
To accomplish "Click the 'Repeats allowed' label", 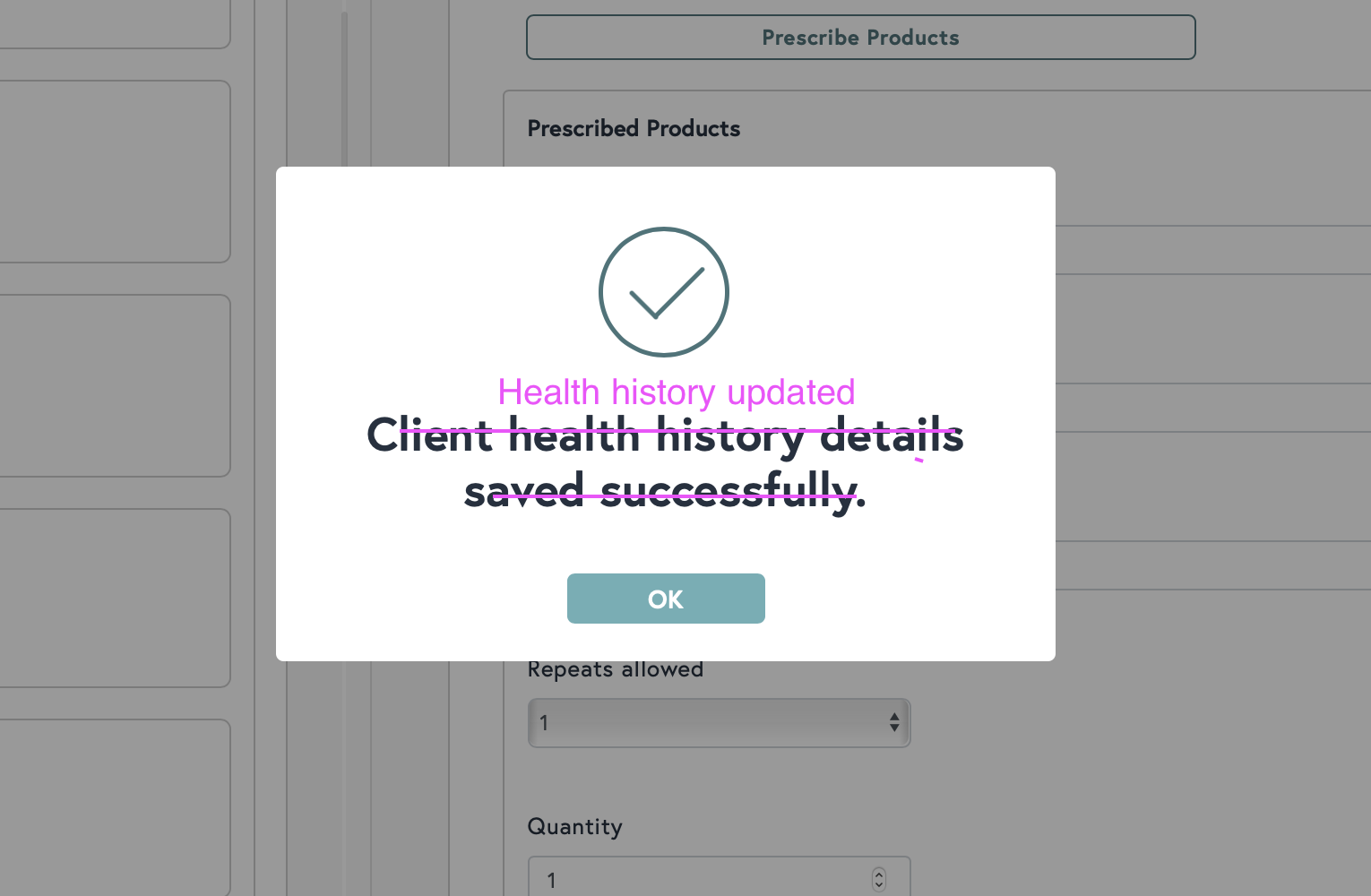I will tap(615, 670).
